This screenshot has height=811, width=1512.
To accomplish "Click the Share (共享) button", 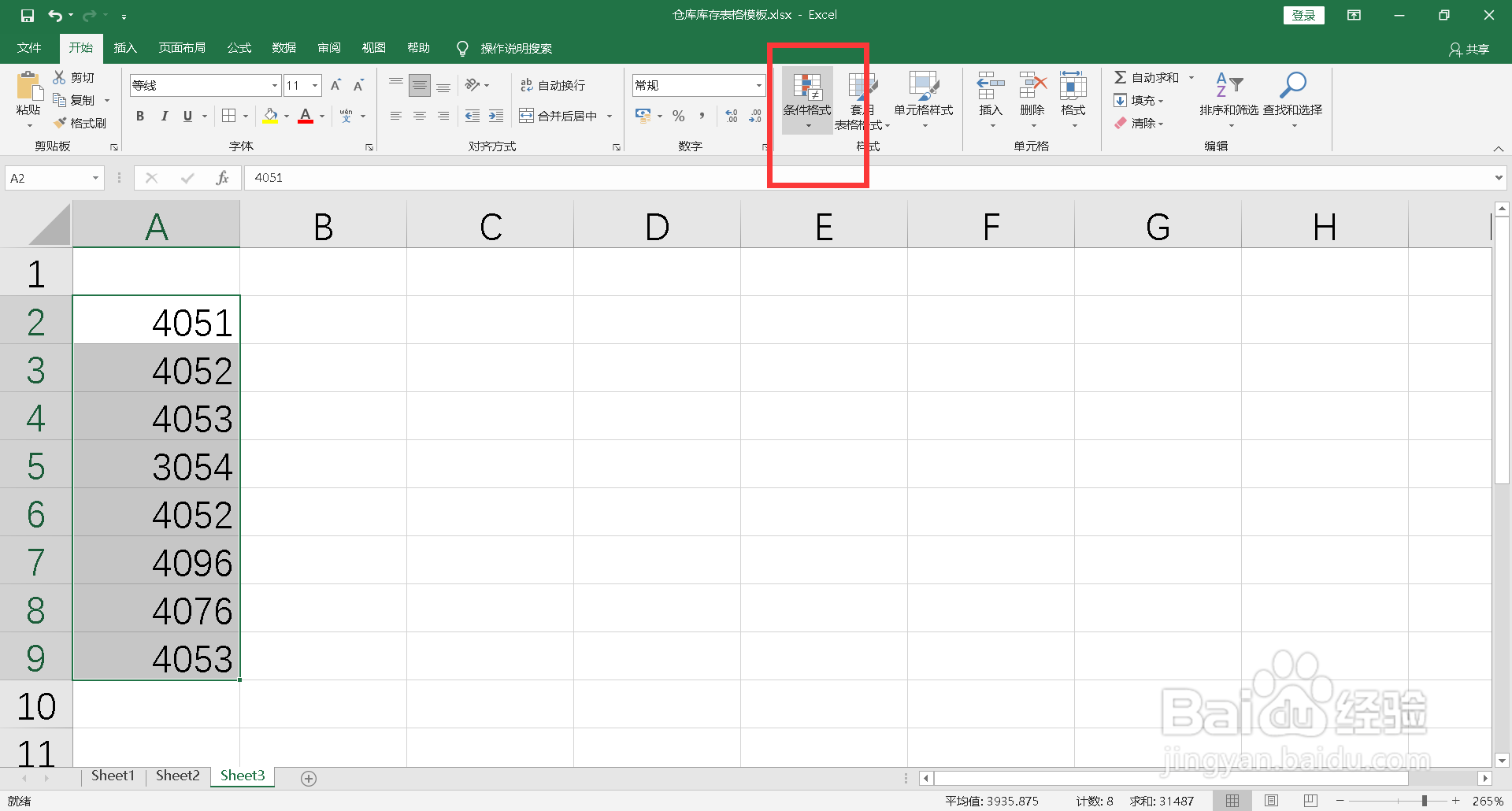I will [x=1469, y=49].
